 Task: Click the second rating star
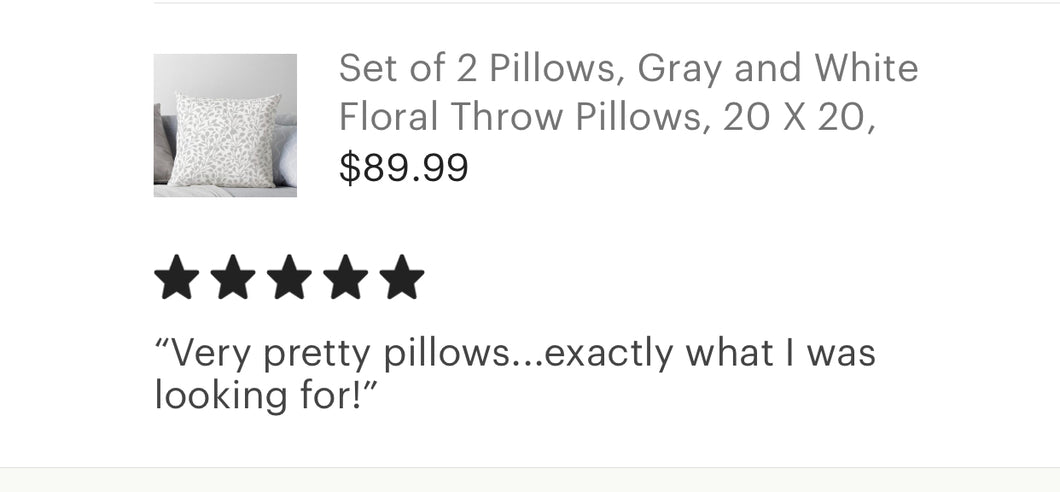click(233, 278)
